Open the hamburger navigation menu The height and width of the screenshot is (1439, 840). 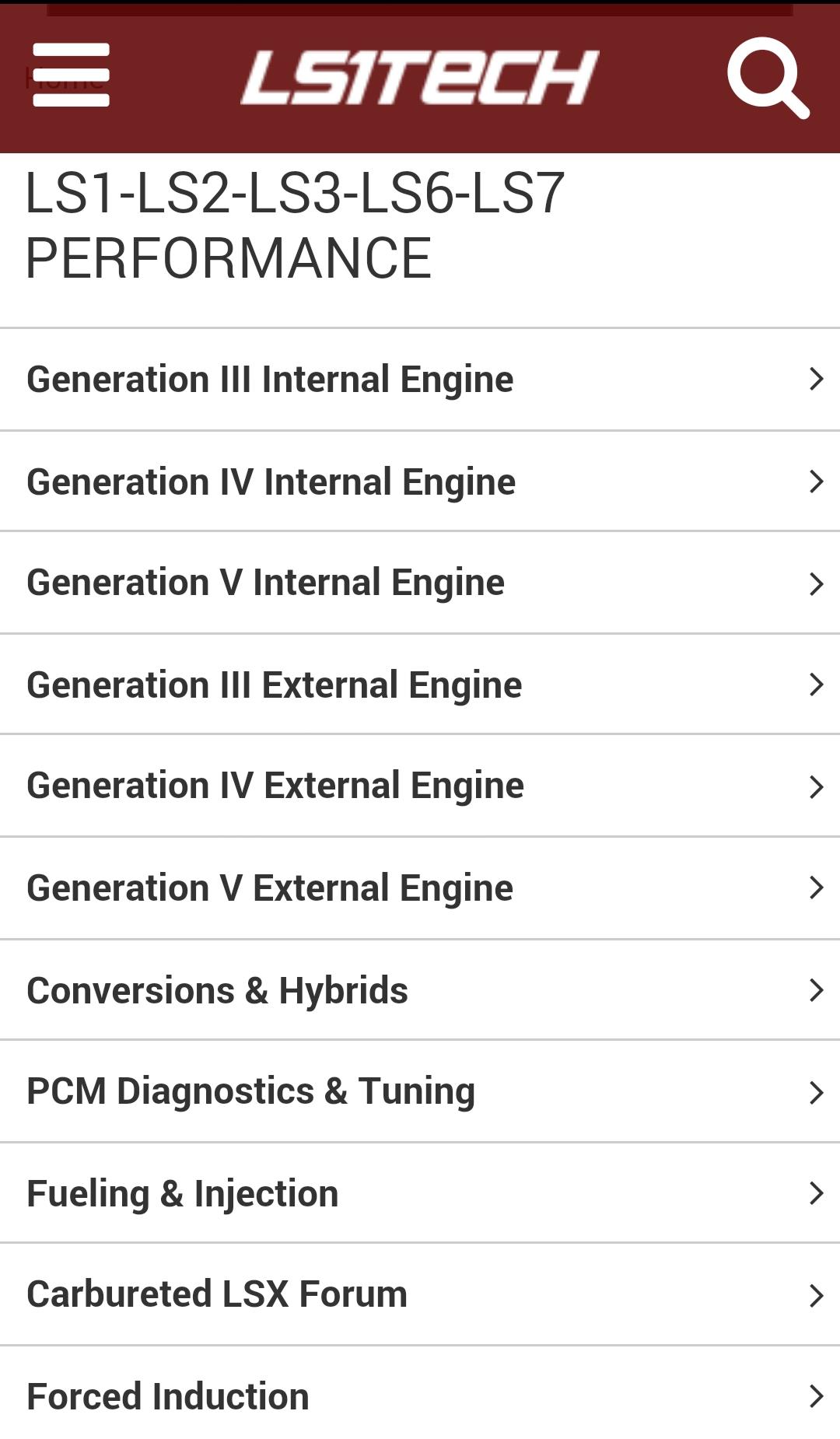(71, 75)
